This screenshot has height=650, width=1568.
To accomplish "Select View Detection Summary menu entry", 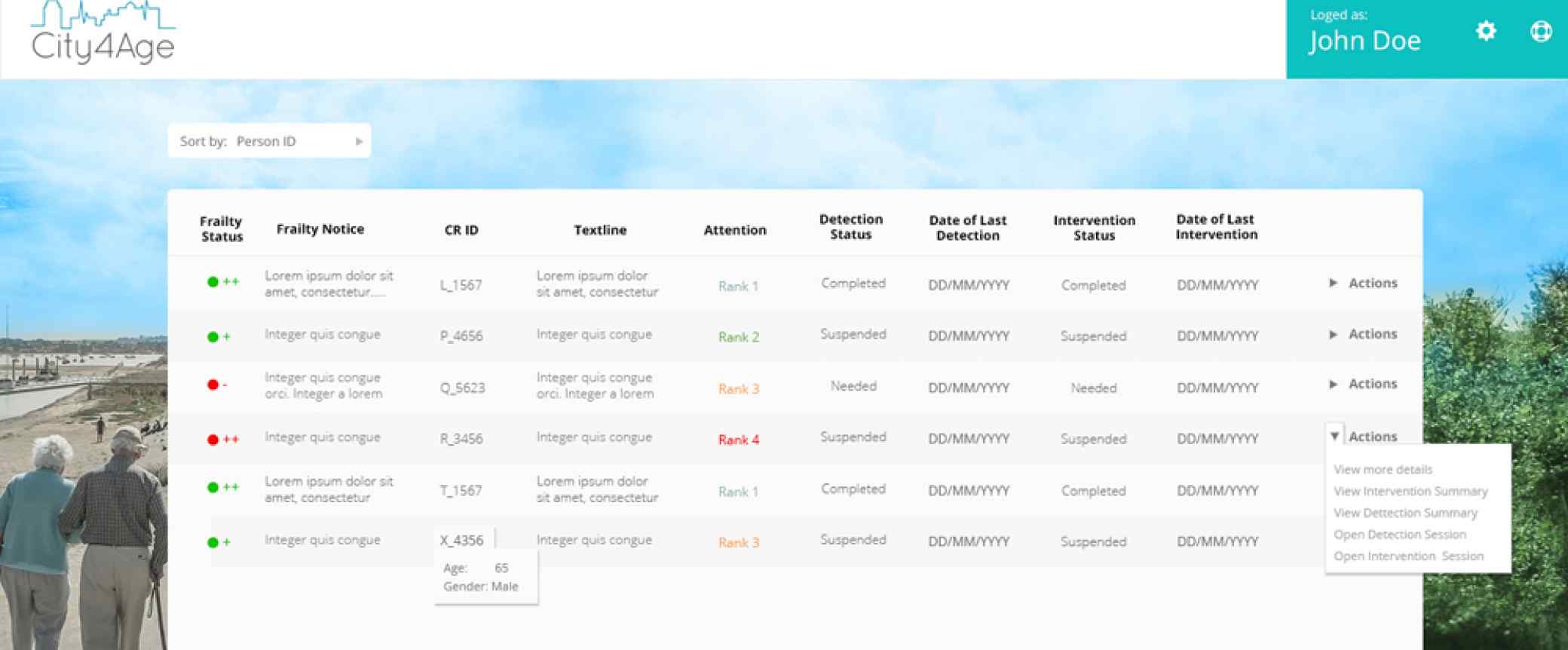I will tap(1404, 514).
